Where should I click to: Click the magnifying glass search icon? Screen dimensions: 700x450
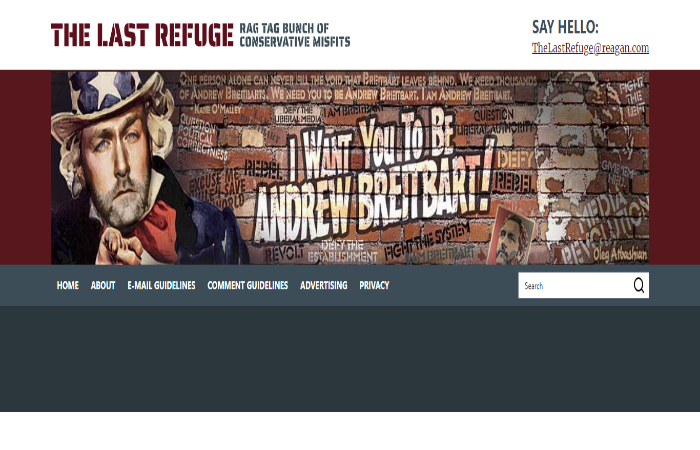(639, 285)
